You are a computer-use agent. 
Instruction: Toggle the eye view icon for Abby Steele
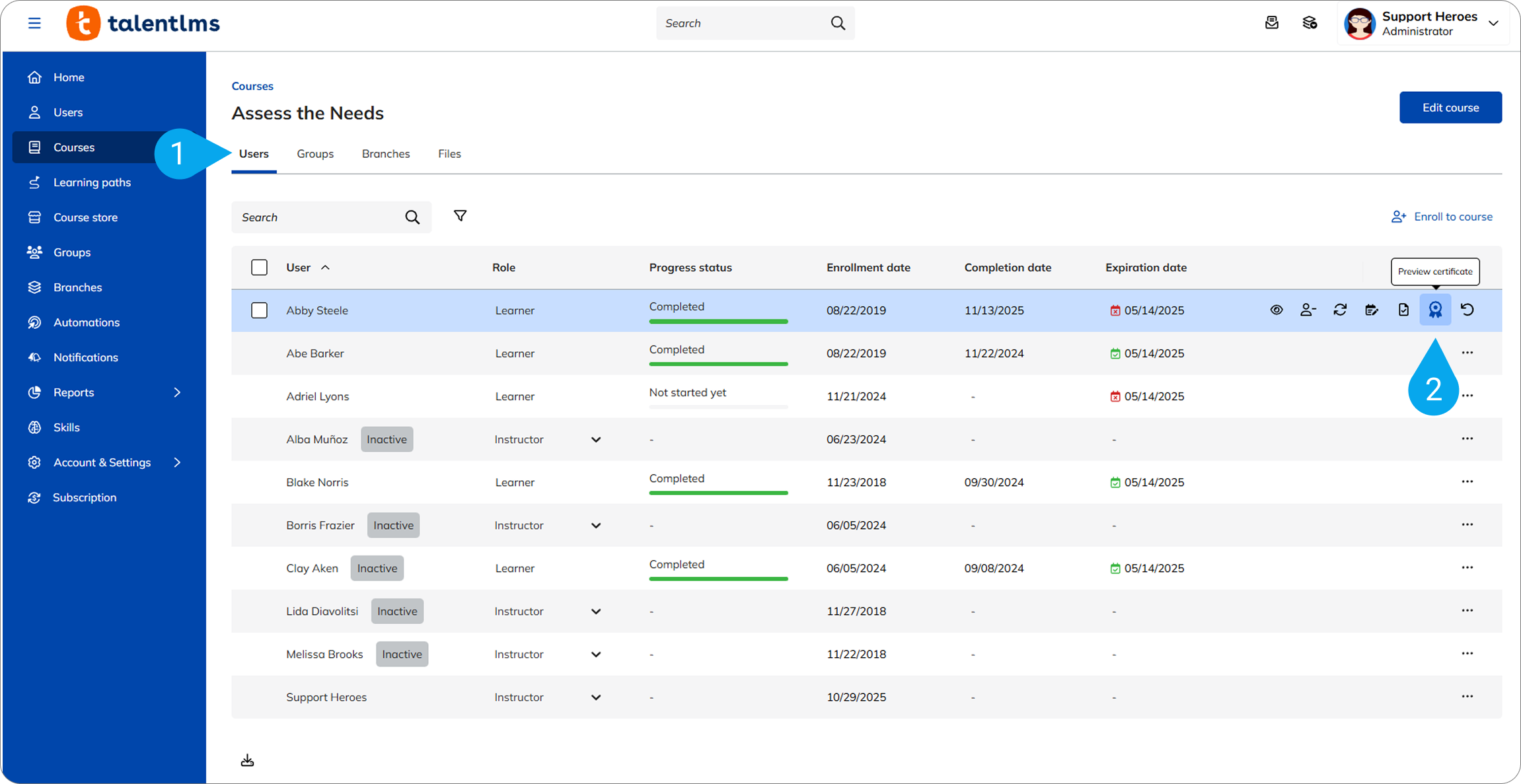pyautogui.click(x=1277, y=310)
